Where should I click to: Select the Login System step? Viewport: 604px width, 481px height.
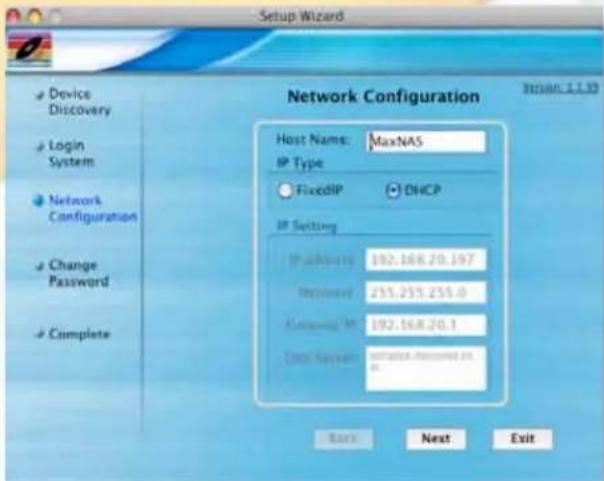(71, 153)
